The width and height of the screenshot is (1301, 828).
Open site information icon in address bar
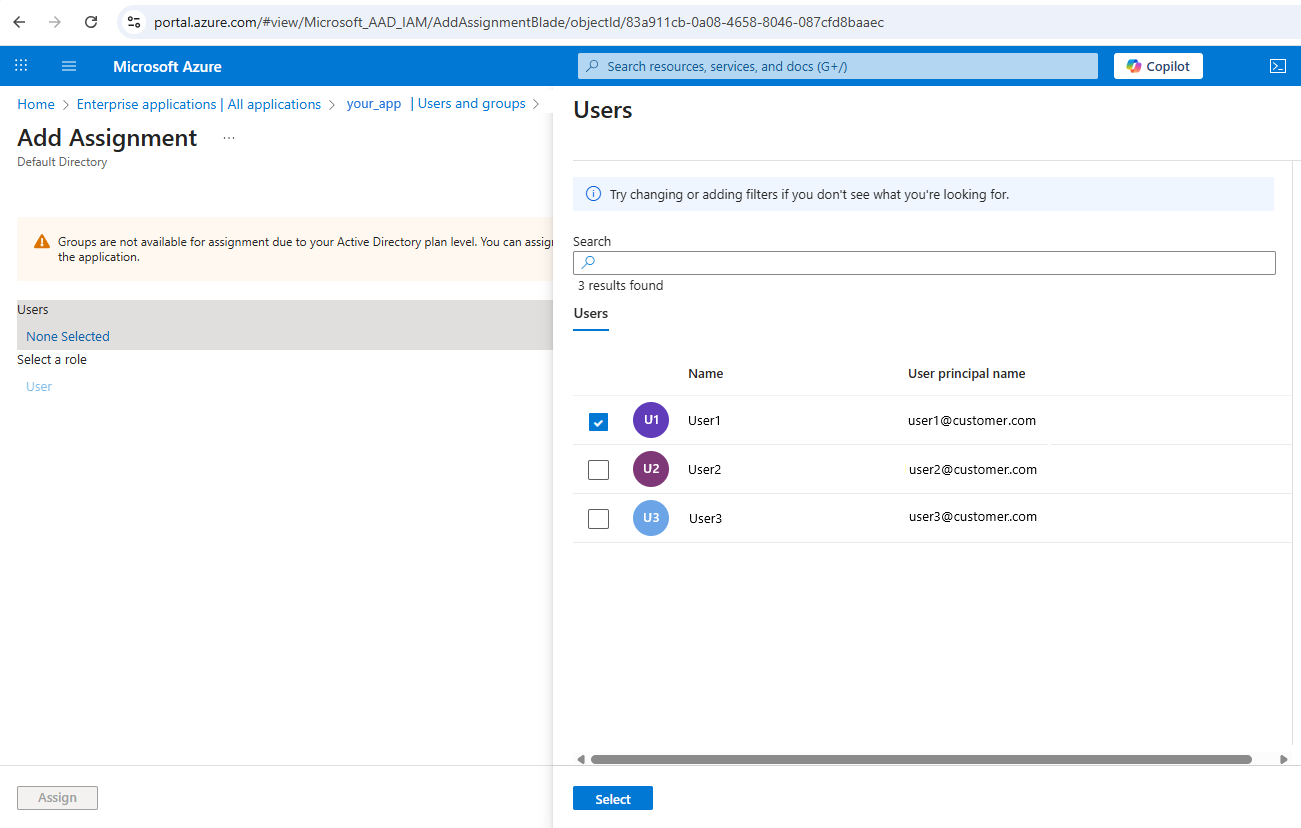[134, 22]
